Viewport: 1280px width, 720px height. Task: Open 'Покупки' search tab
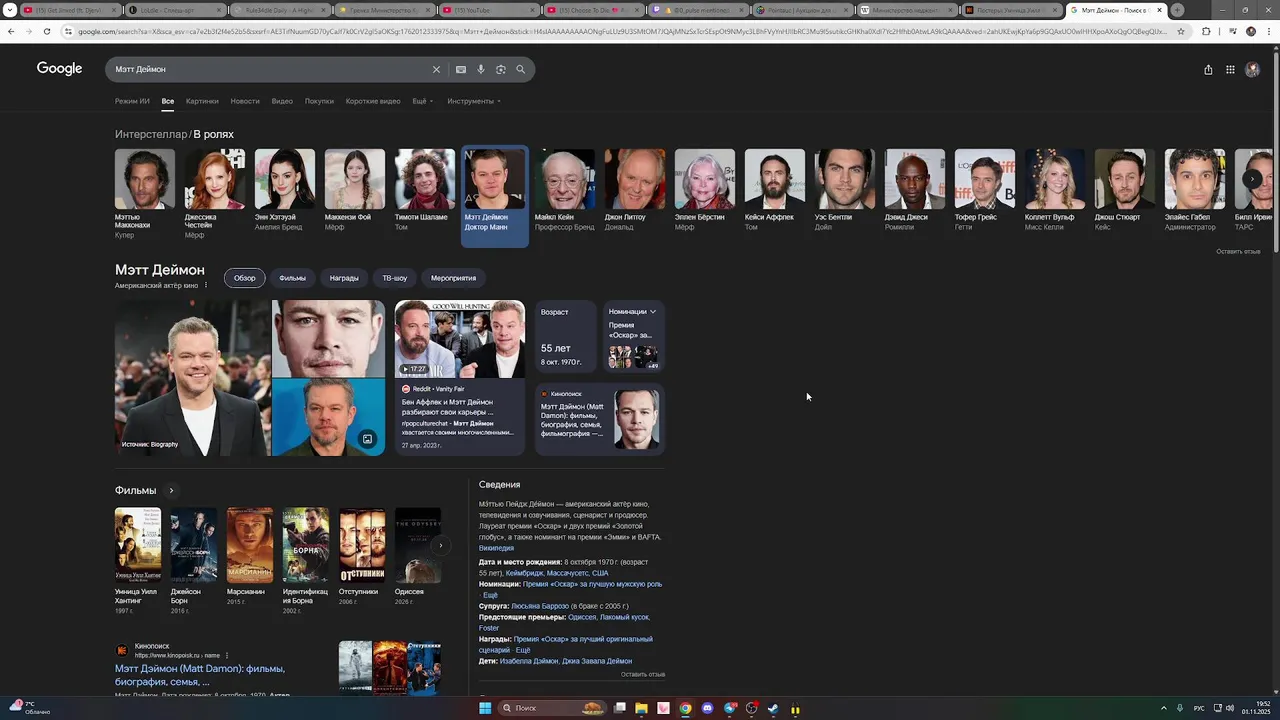(319, 101)
